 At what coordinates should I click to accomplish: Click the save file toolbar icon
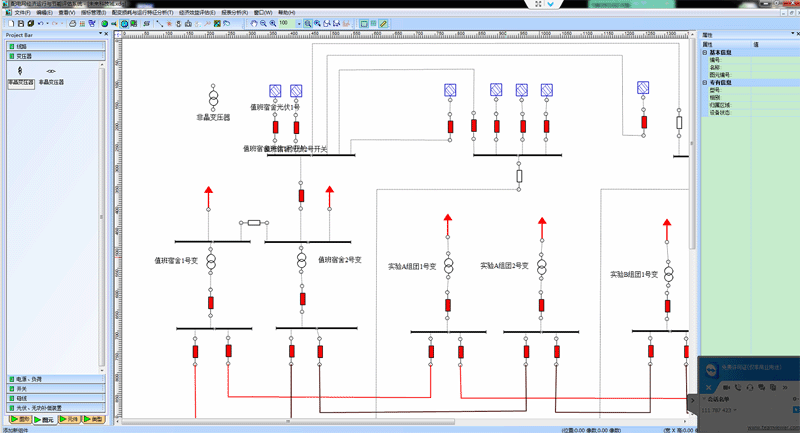click(x=20, y=23)
